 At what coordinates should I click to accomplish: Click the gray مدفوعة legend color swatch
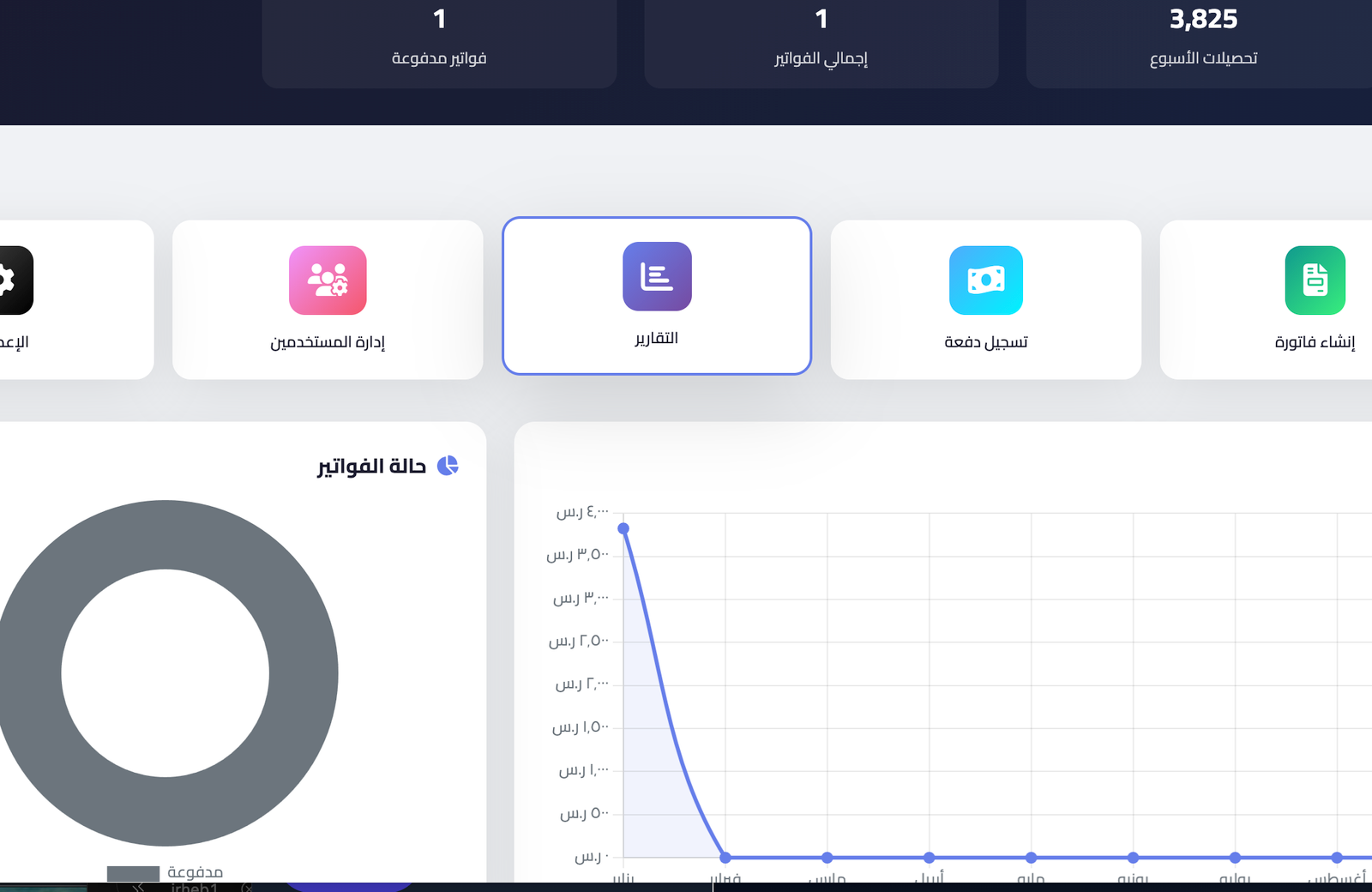point(133,873)
